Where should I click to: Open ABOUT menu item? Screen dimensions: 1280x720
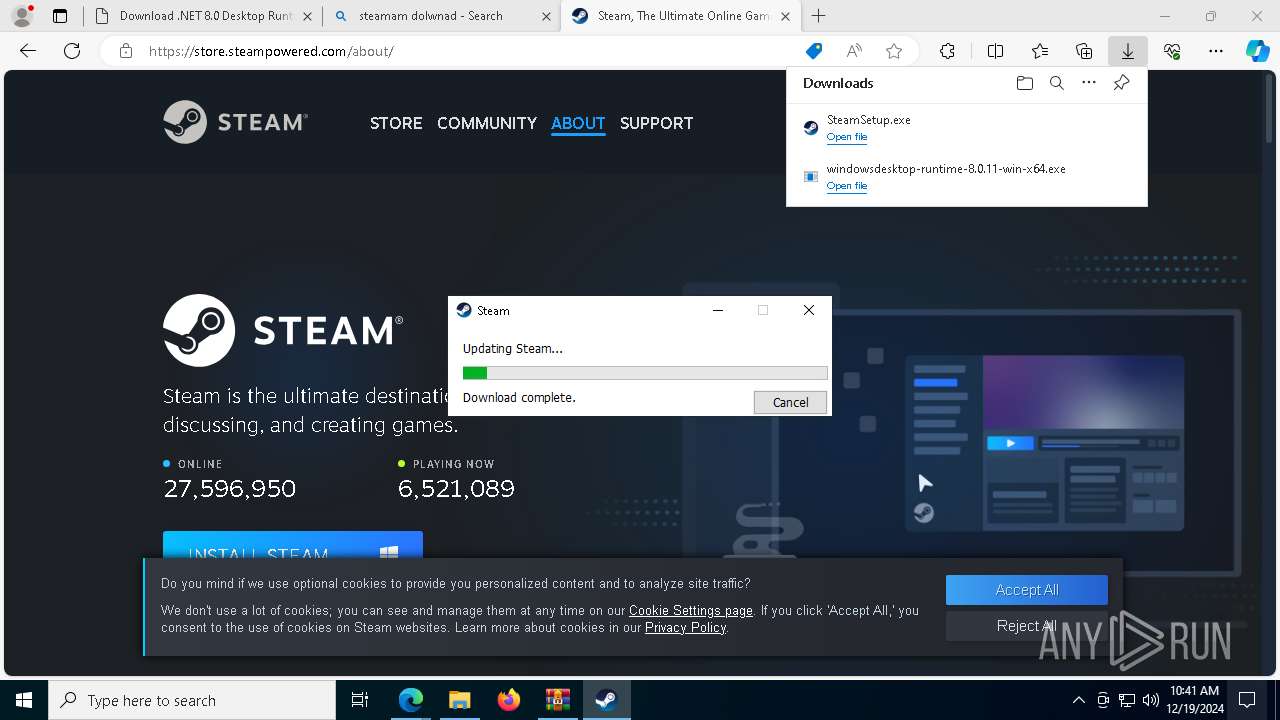pos(578,123)
